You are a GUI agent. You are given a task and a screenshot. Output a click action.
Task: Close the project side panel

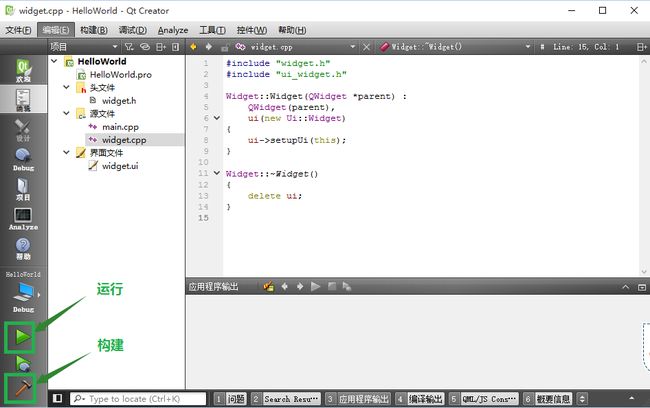[176, 47]
